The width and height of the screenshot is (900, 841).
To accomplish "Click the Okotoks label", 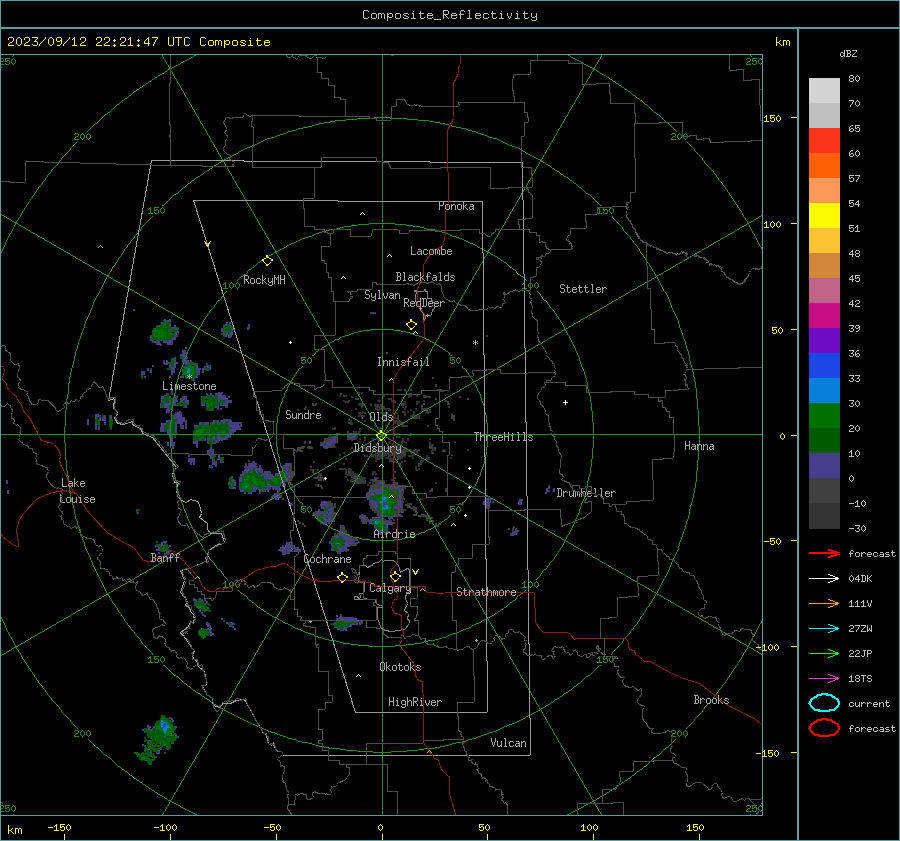I will [x=400, y=667].
